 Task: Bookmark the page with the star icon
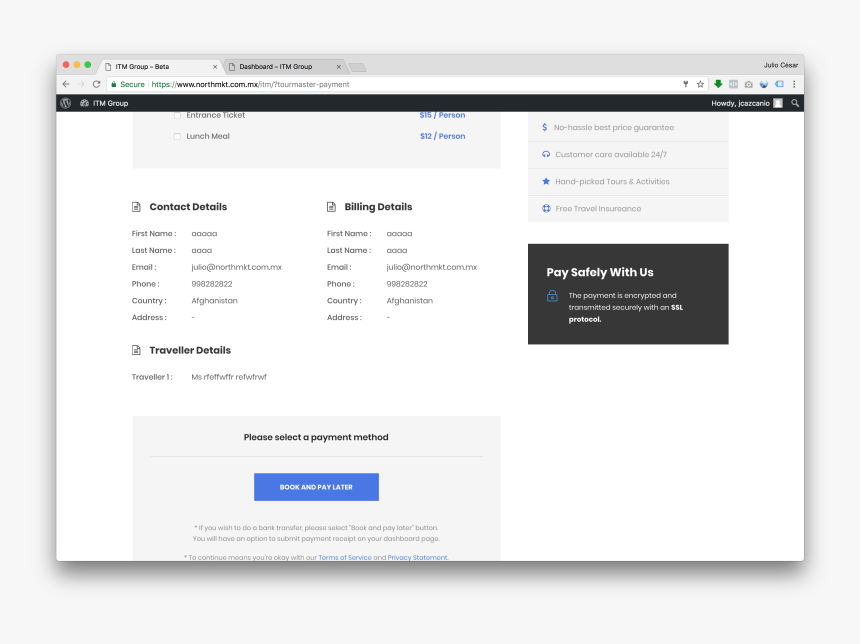700,84
